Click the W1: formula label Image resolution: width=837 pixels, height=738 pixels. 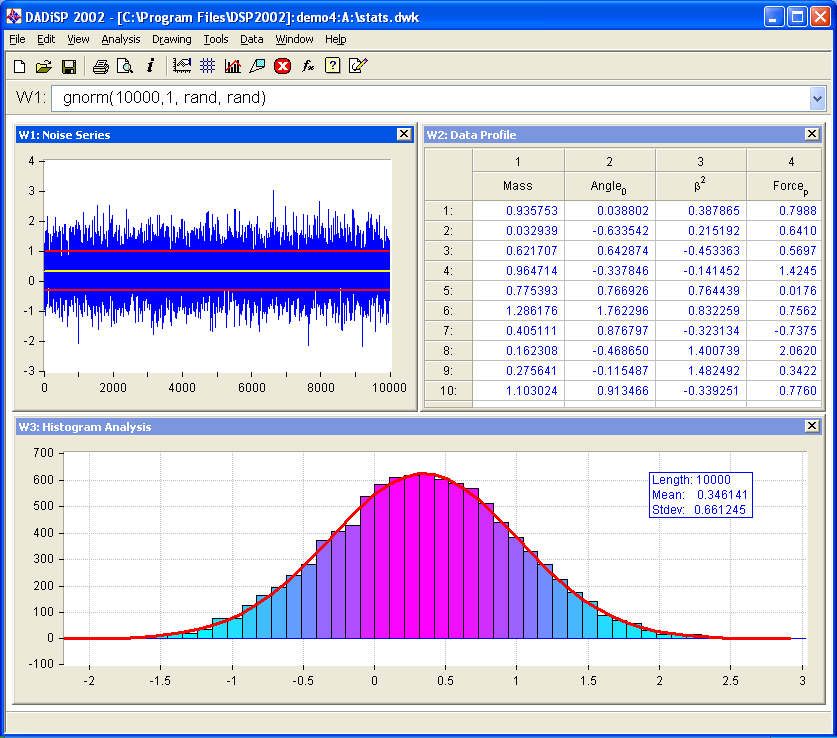click(30, 98)
